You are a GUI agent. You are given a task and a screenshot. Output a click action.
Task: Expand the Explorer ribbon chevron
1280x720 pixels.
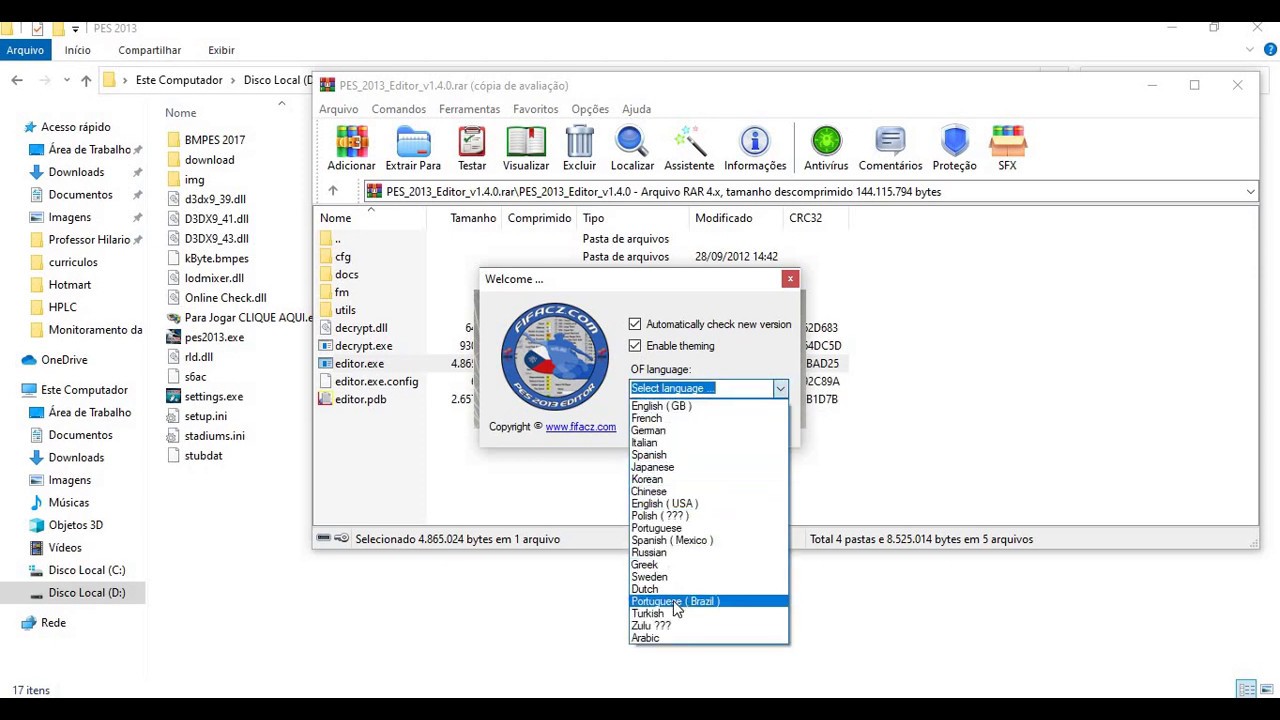1250,50
